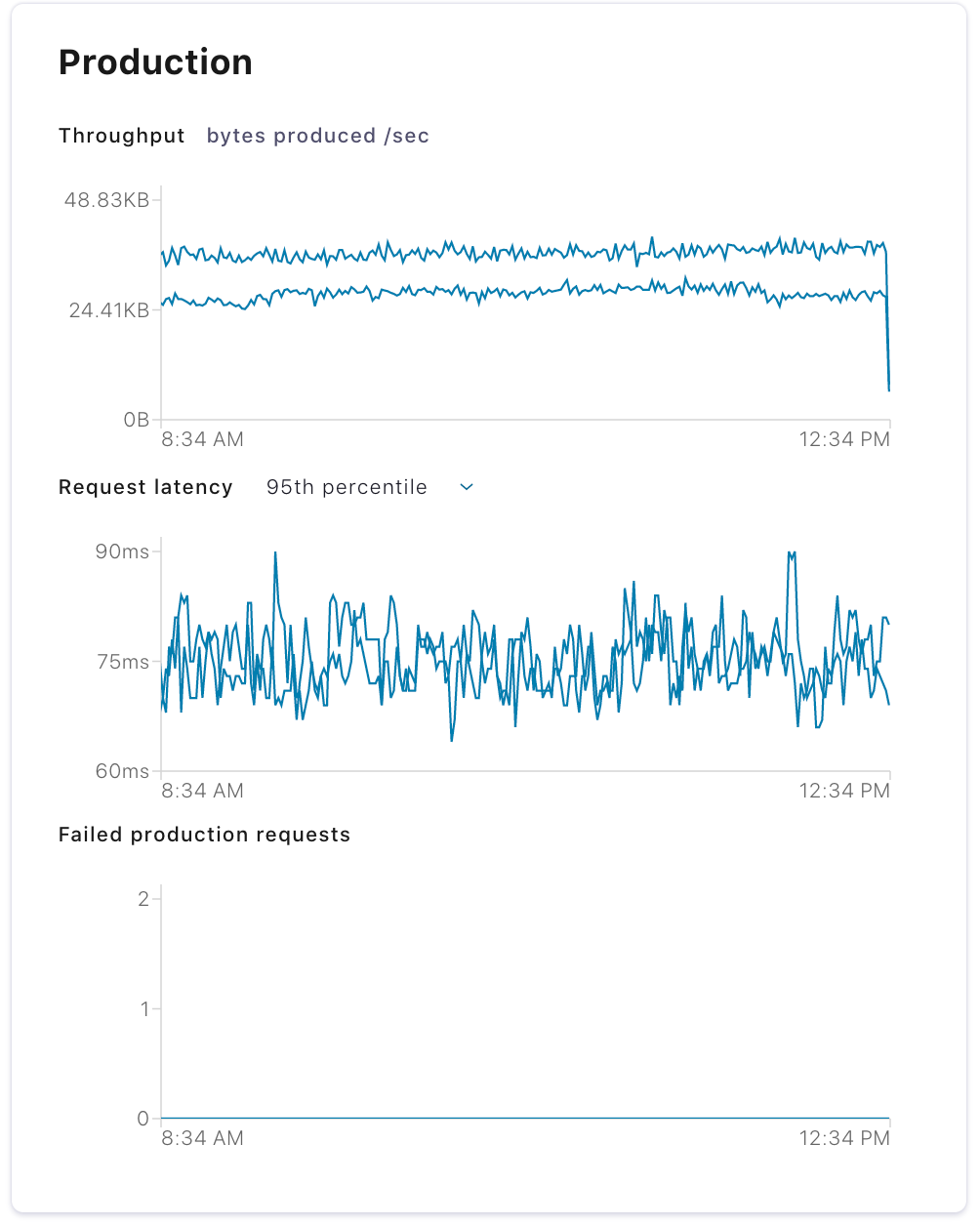
Task: Click the 48.83KB axis label
Action: pyautogui.click(x=106, y=200)
